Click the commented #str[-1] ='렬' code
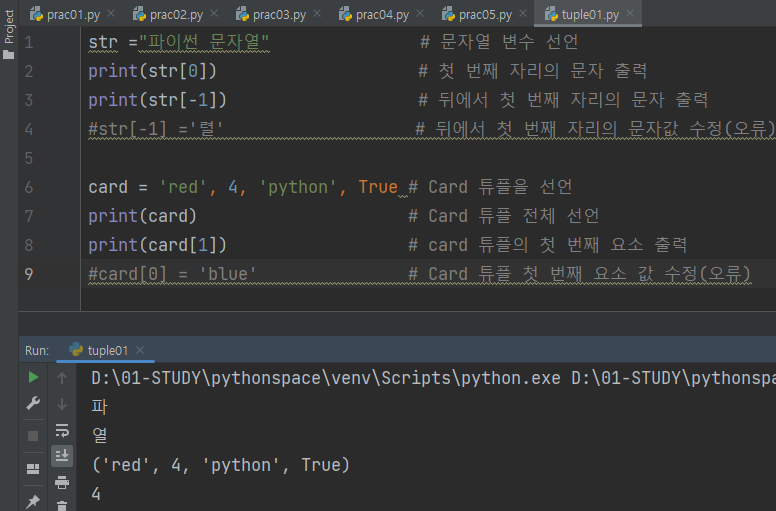Viewport: 776px width, 511px height. (156, 129)
